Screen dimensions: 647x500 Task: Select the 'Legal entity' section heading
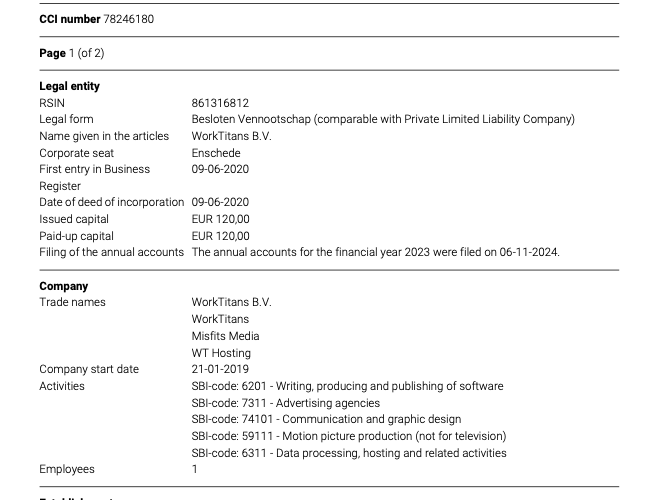coord(69,86)
